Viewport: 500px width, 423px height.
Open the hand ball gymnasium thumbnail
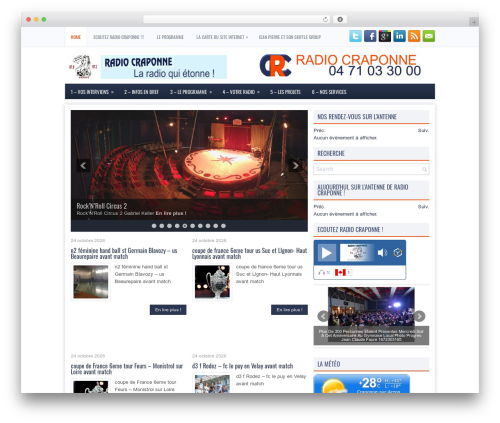(x=91, y=282)
